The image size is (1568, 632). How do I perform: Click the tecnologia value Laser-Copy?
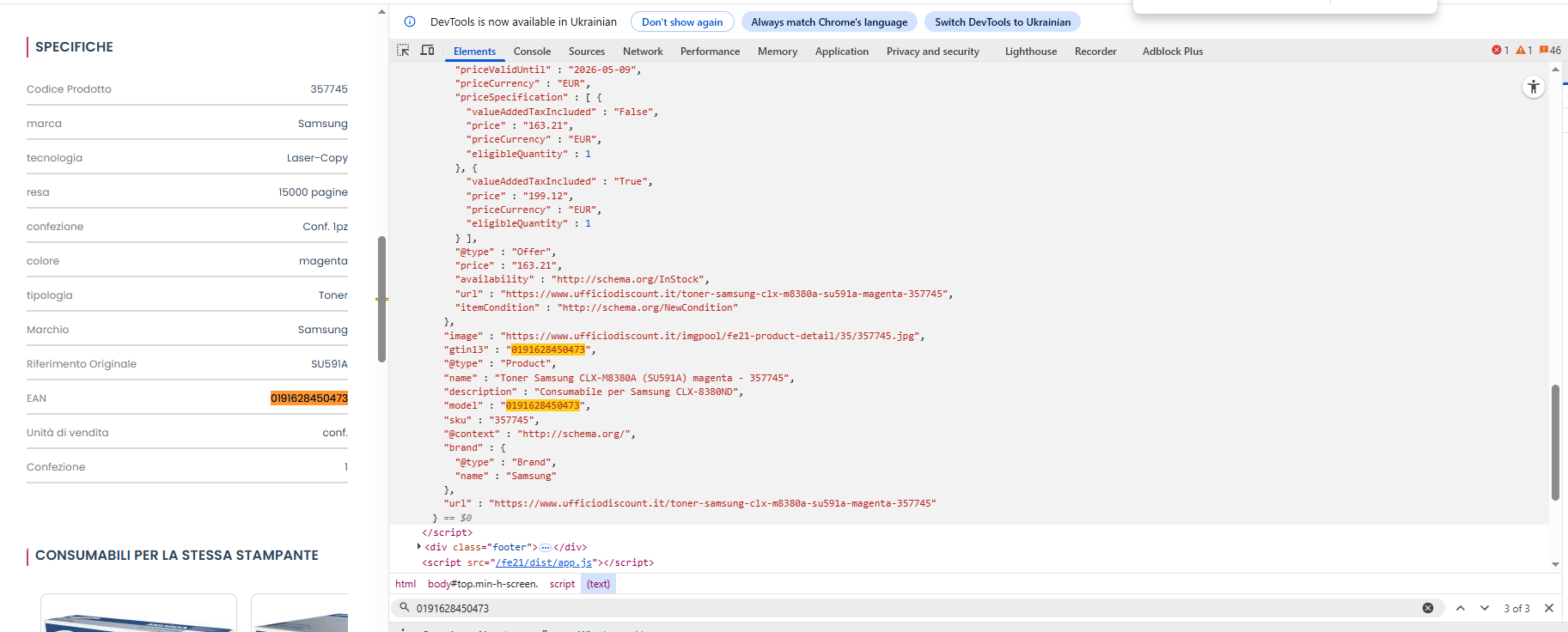coord(317,158)
